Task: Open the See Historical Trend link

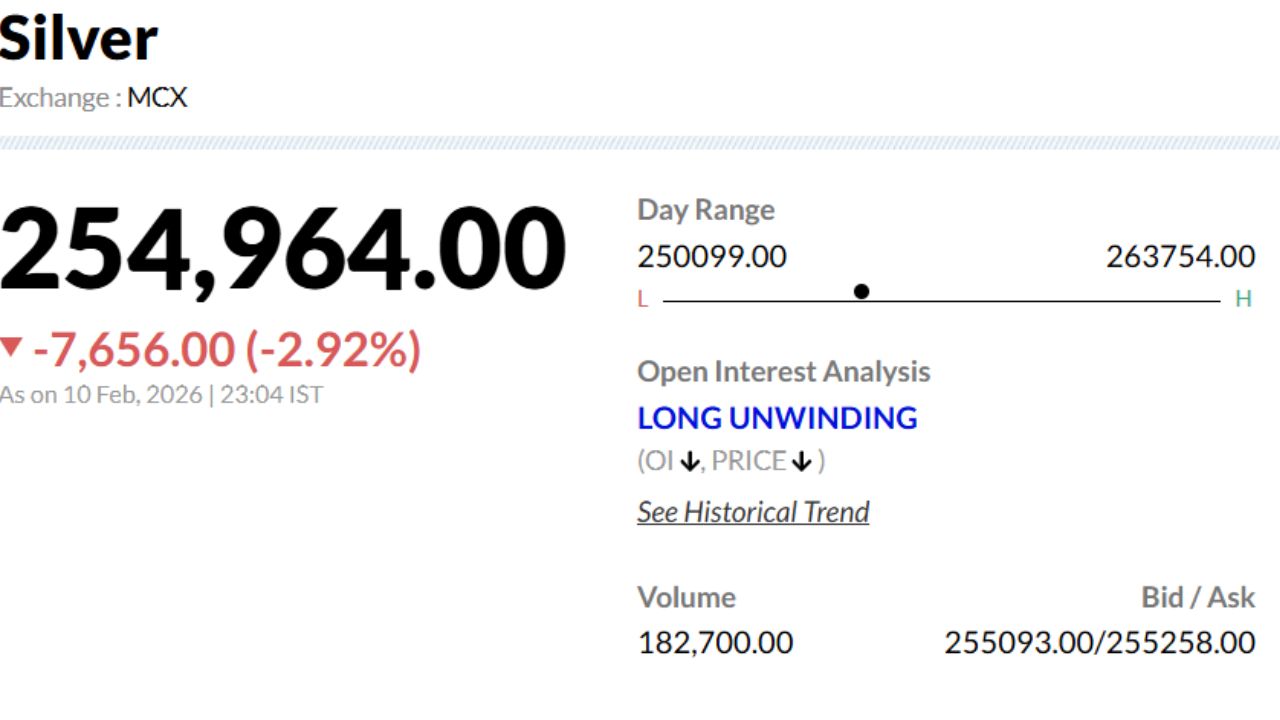Action: coord(753,512)
